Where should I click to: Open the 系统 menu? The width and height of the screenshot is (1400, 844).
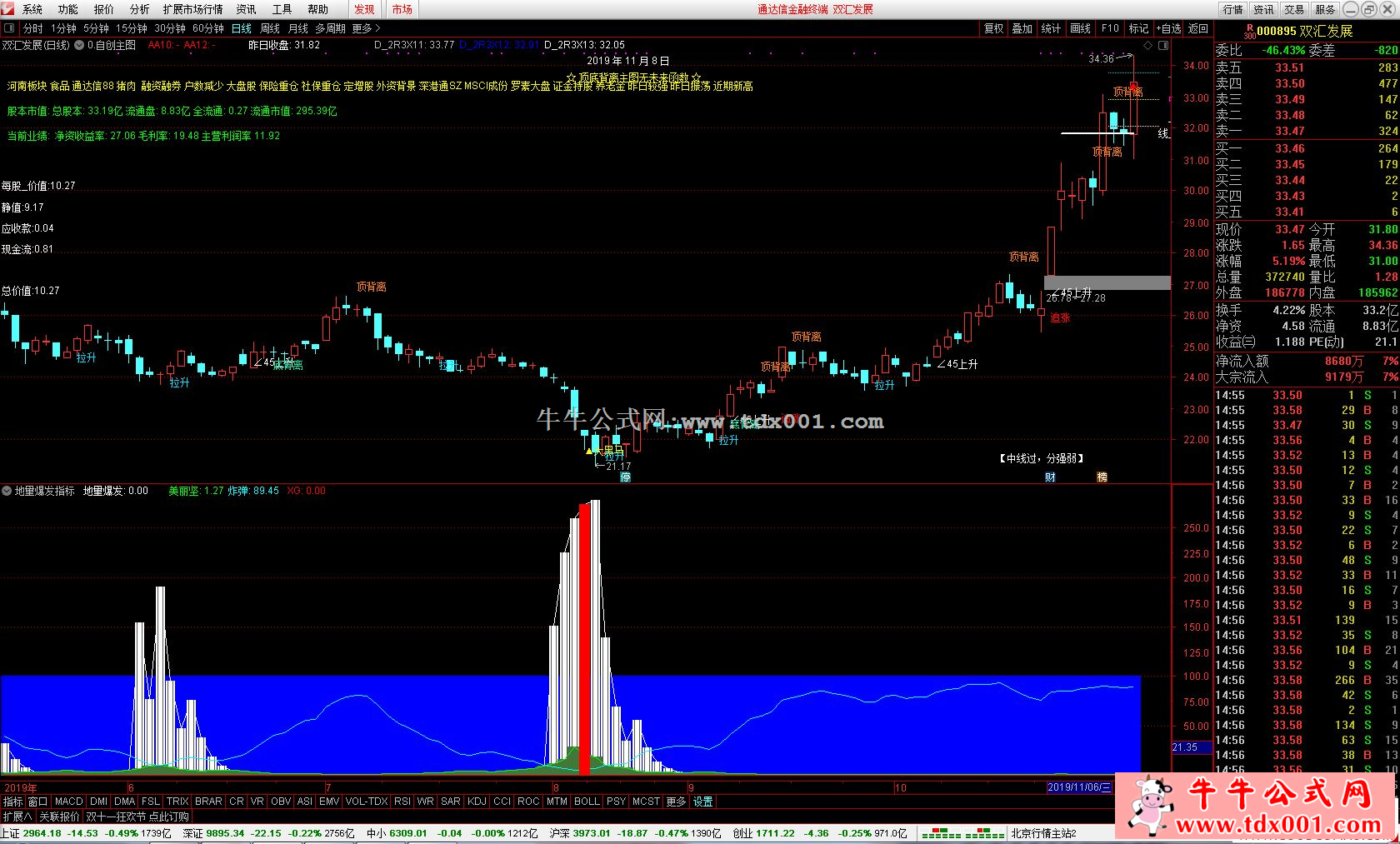pyautogui.click(x=32, y=9)
